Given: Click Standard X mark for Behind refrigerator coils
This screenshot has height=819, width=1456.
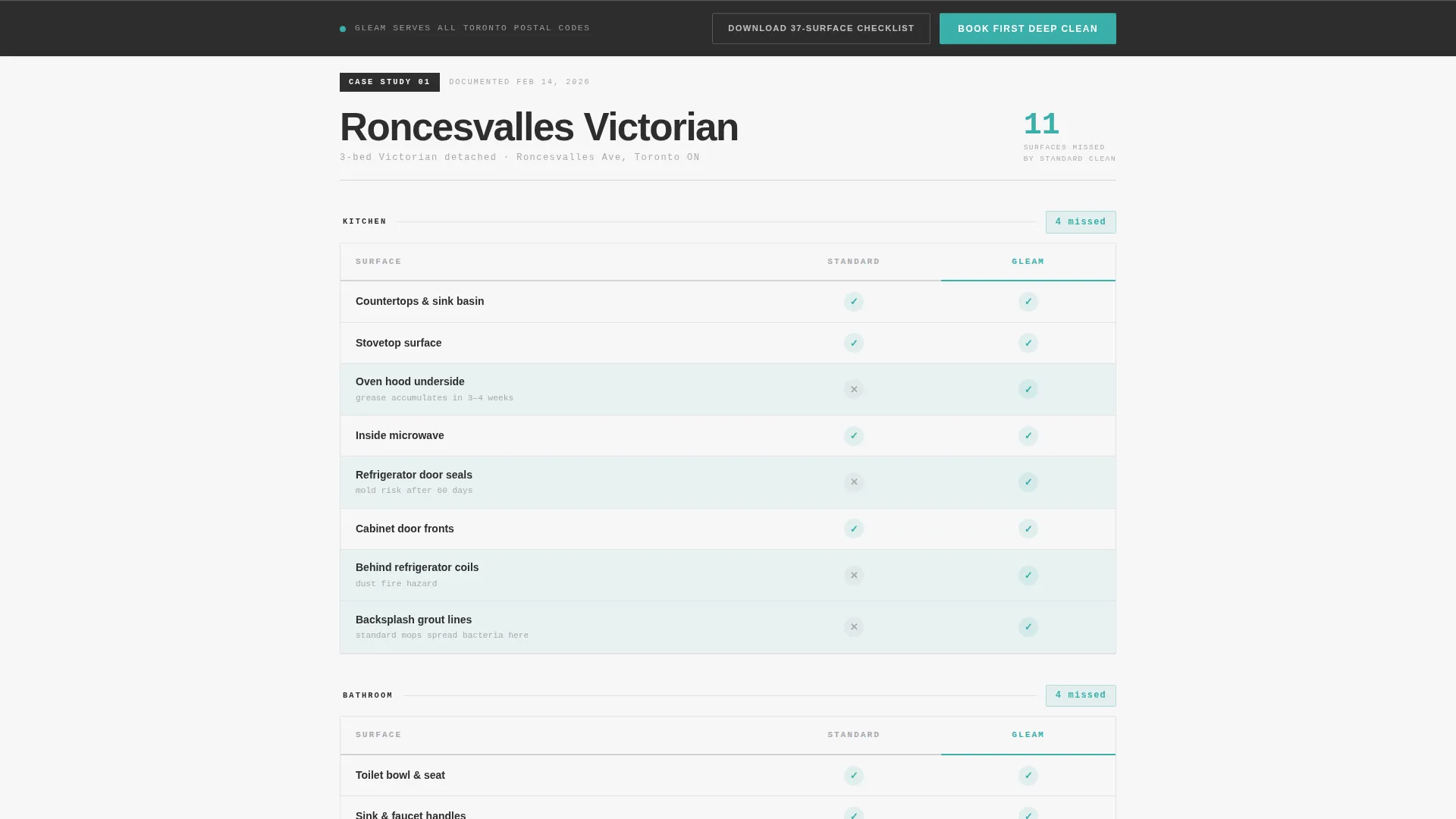Looking at the screenshot, I should [x=854, y=576].
